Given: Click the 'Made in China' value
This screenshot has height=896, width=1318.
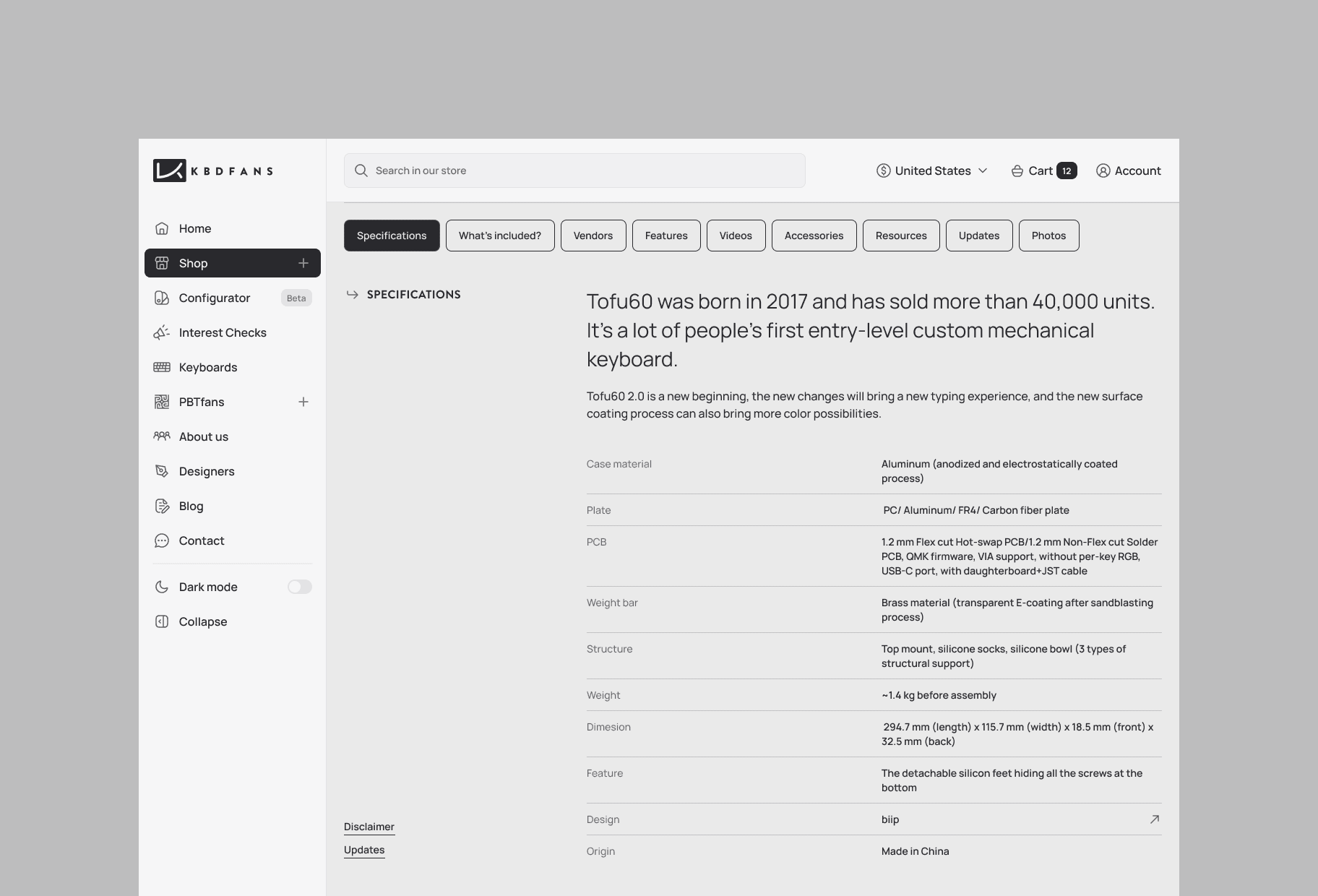Looking at the screenshot, I should [x=916, y=851].
